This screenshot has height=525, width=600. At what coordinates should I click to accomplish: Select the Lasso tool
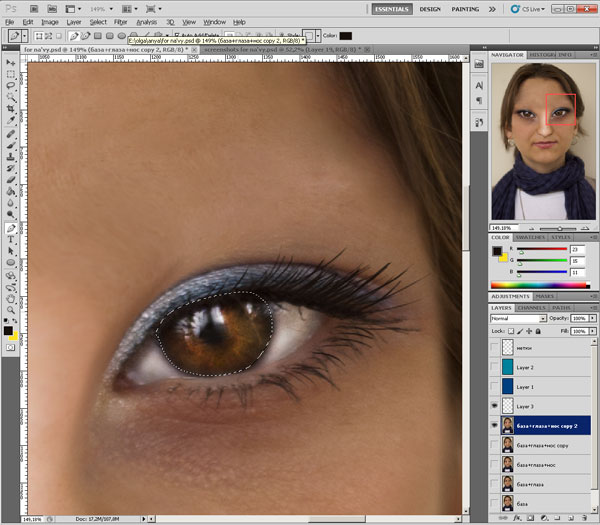[10, 87]
